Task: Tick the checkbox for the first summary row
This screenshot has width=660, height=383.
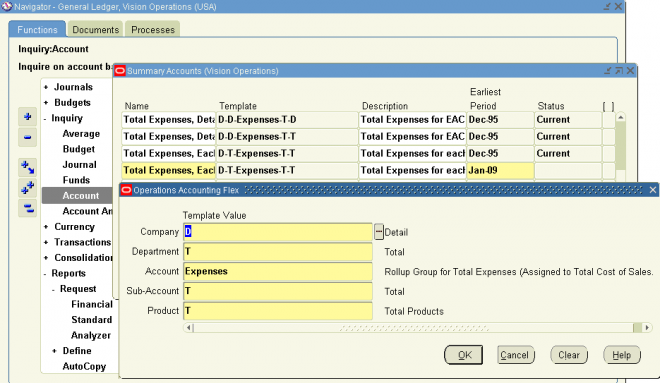Action: pos(609,120)
